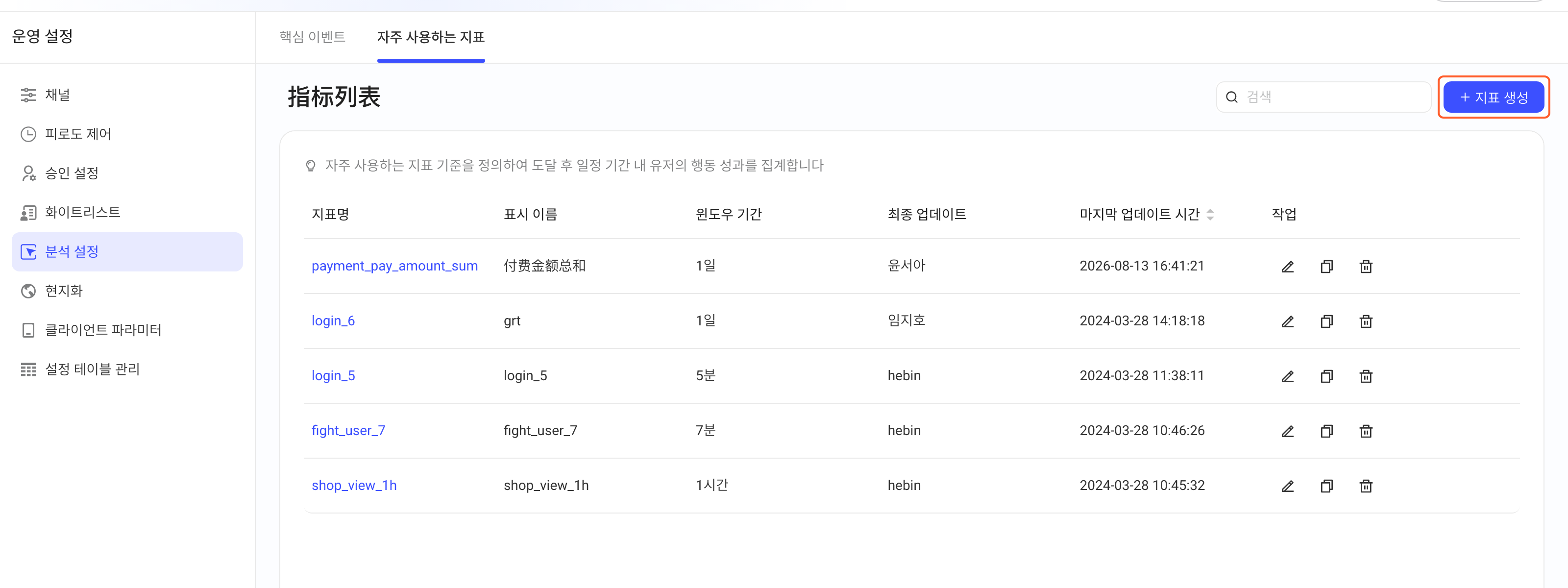The image size is (1568, 588).
Task: Go to 승인 설정 in sidebar
Action: point(127,173)
